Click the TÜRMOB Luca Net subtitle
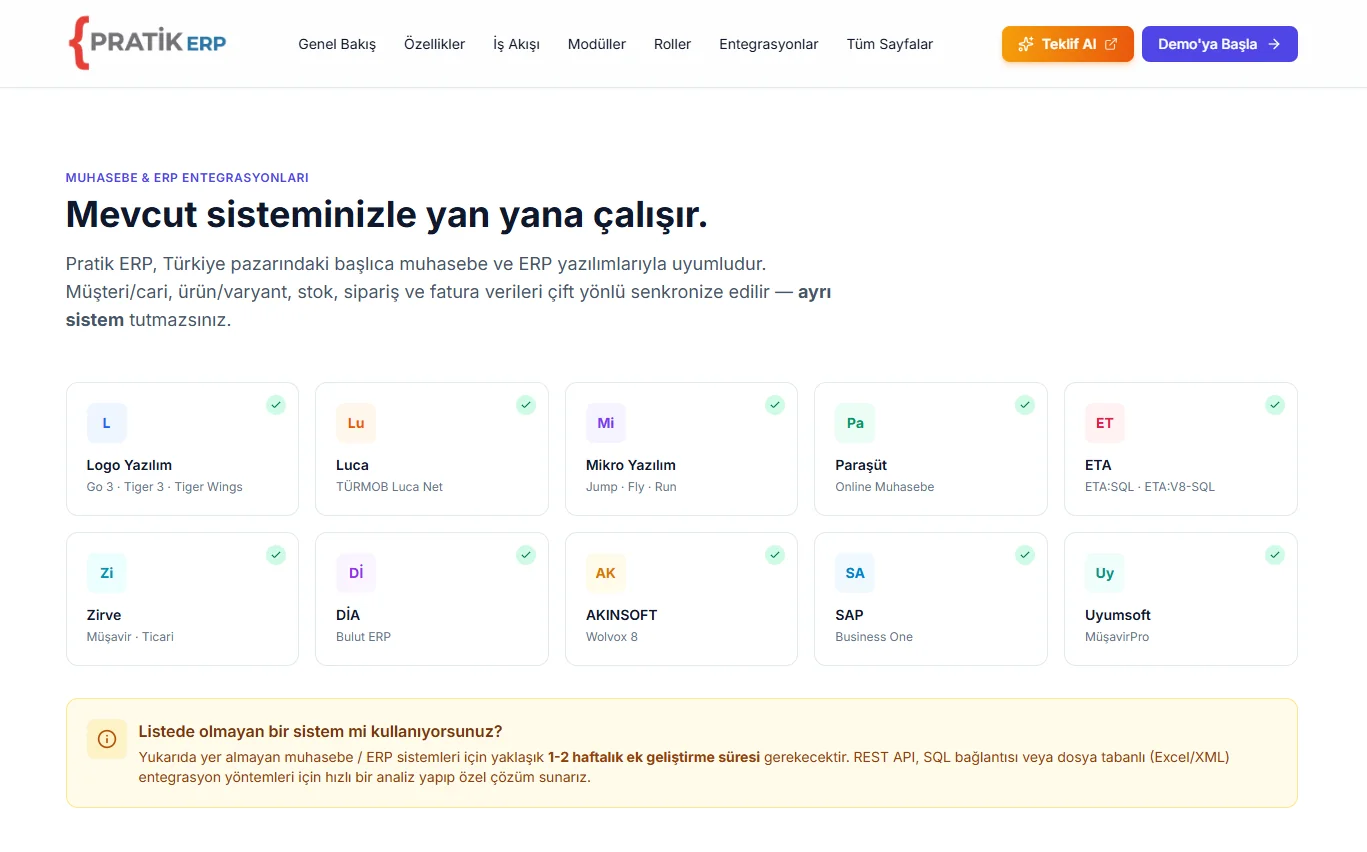 (389, 487)
